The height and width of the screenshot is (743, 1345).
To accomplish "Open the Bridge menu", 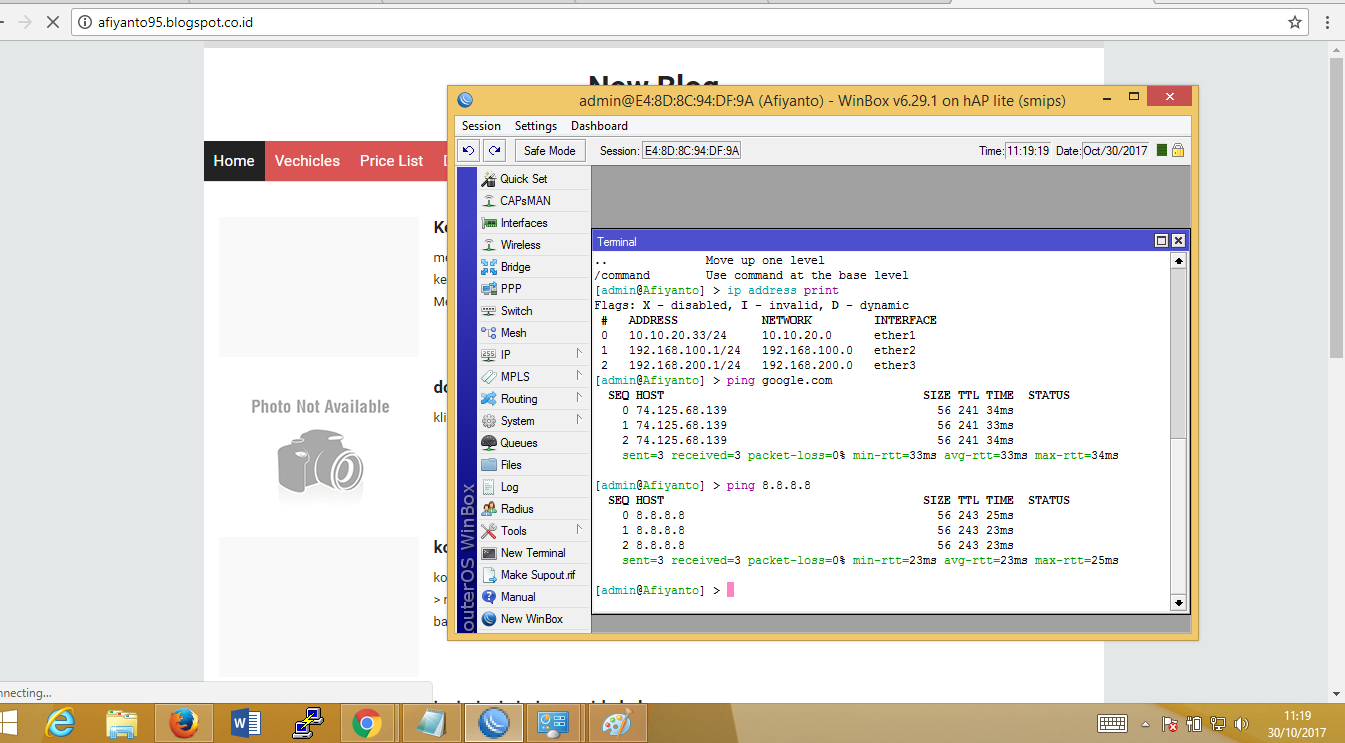I will (x=534, y=267).
